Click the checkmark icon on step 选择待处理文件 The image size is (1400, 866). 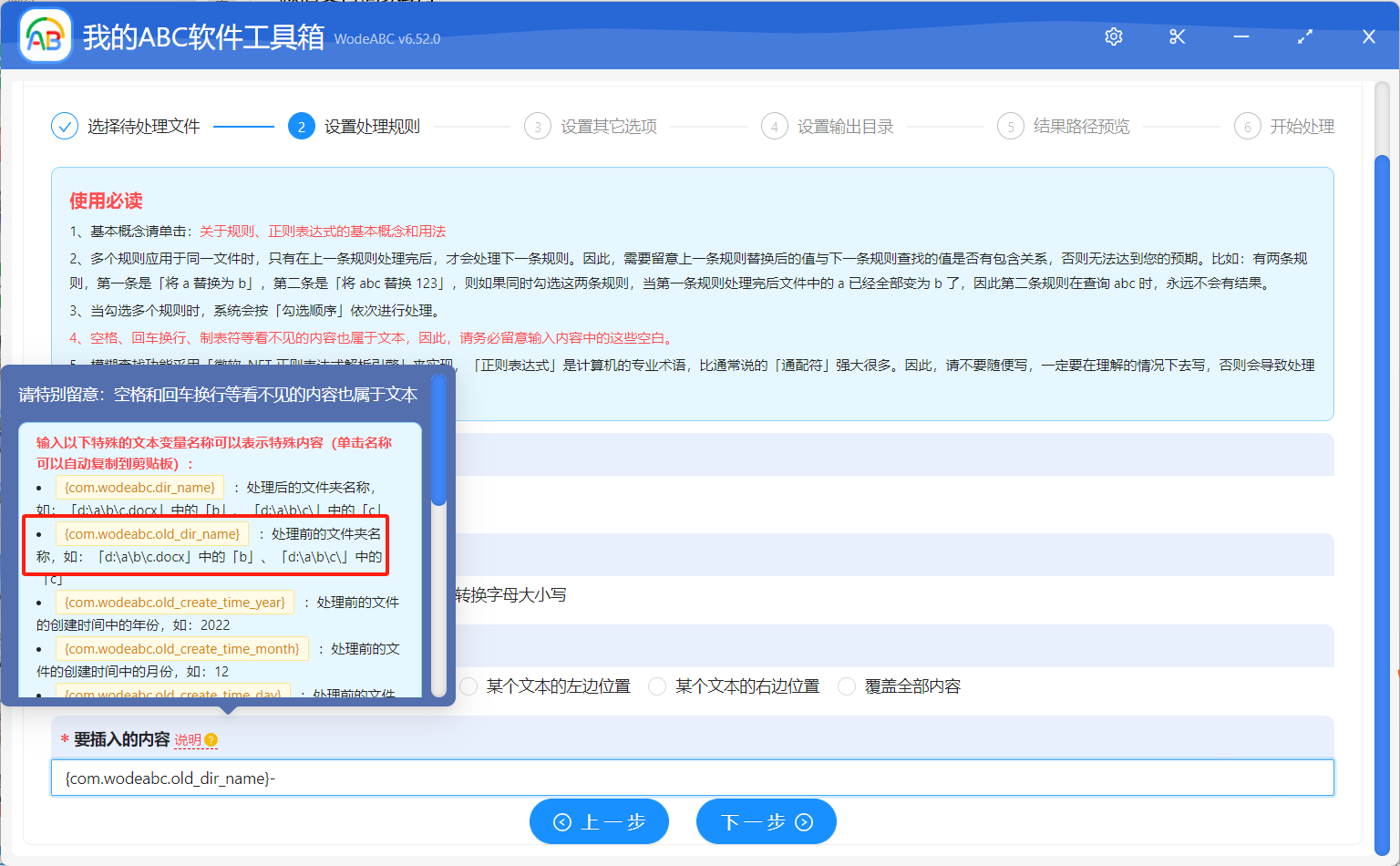tap(64, 126)
